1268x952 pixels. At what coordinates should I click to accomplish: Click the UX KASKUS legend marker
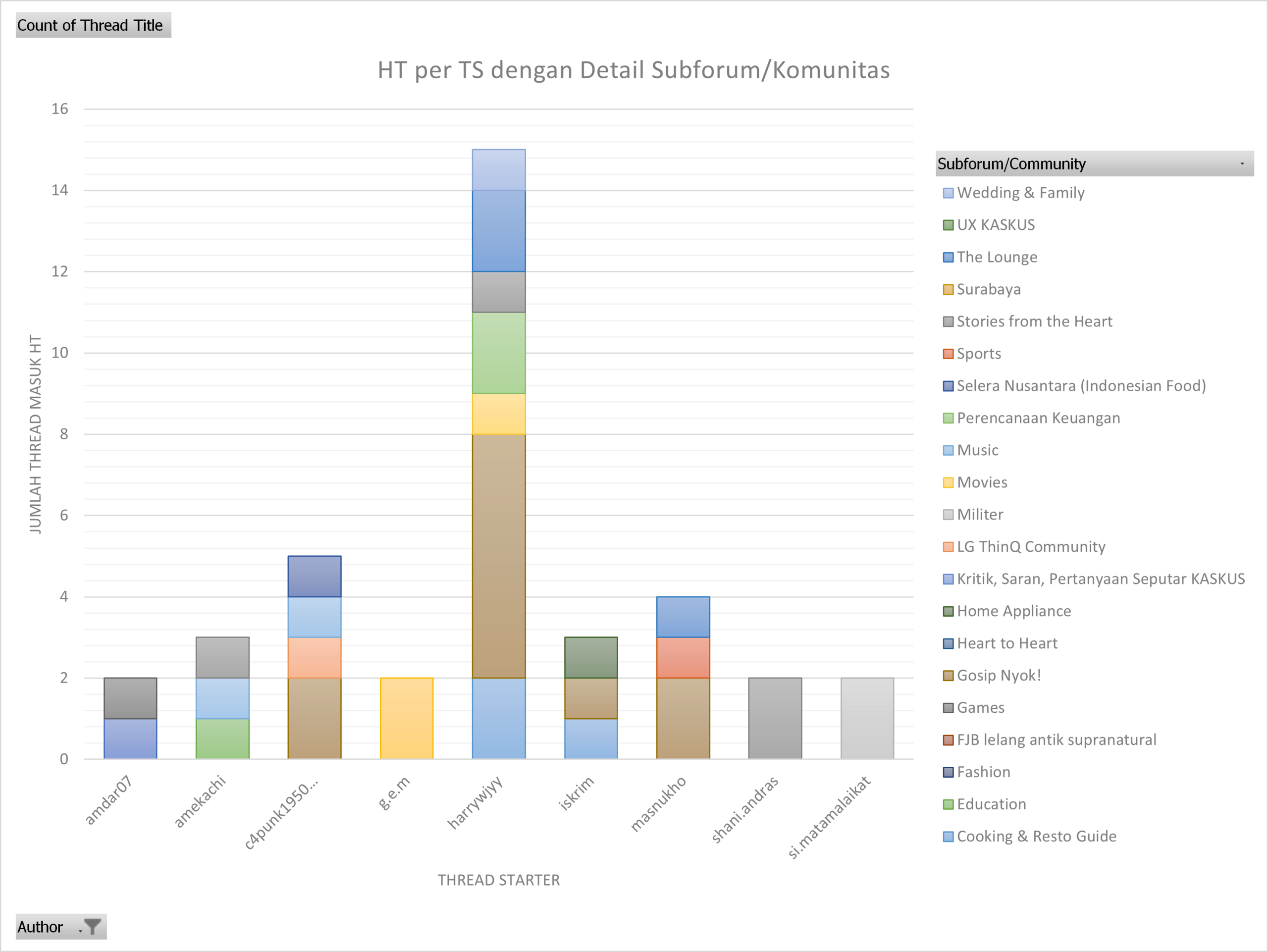point(948,225)
